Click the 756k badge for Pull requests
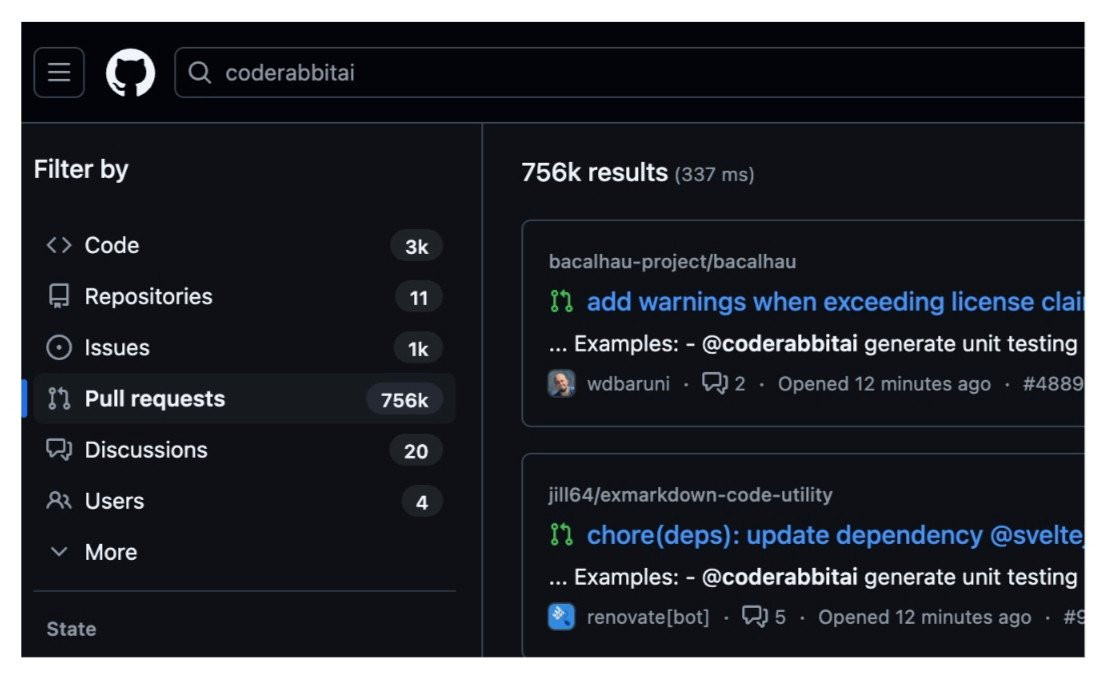Screen dimensions: 1107x681 pos(405,399)
